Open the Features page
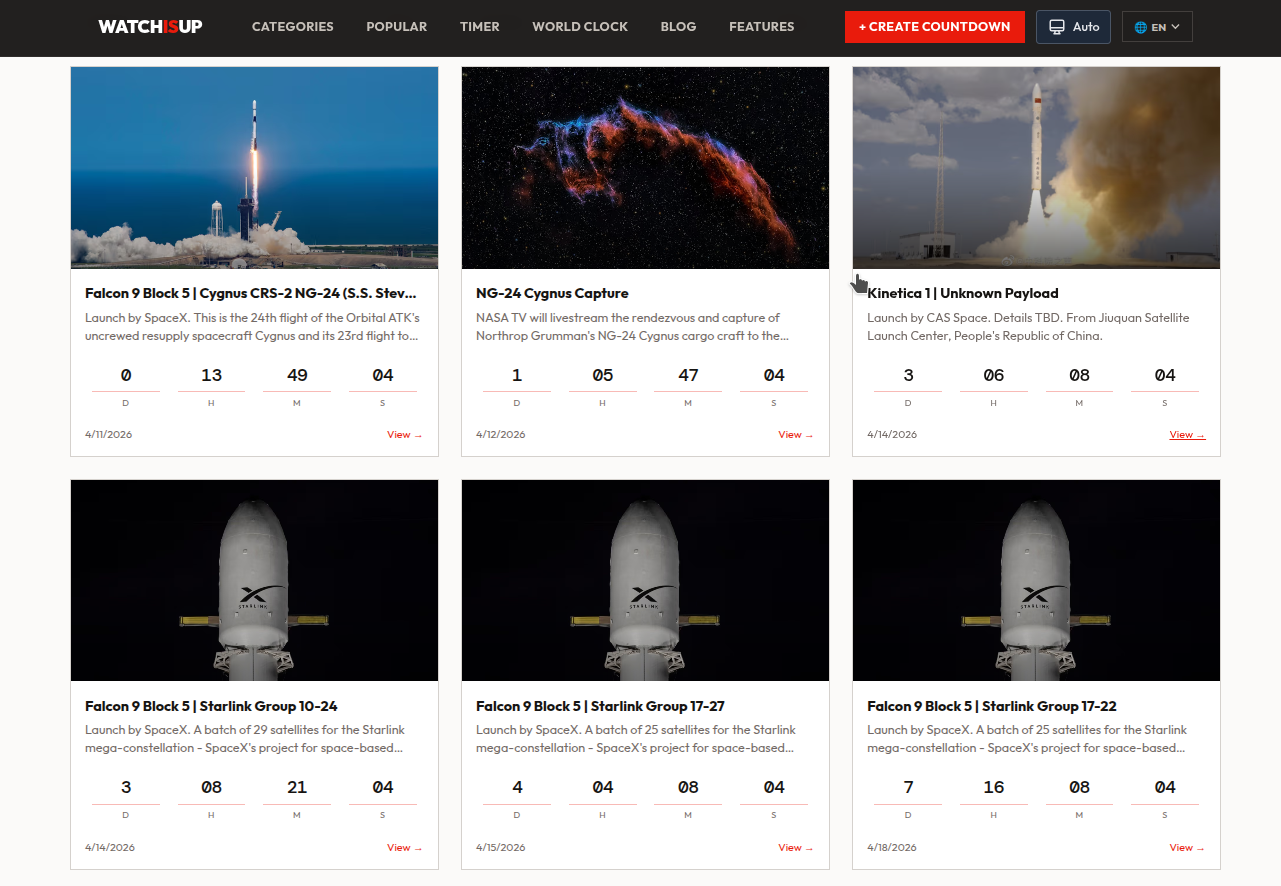The image size is (1281, 886). tap(762, 27)
